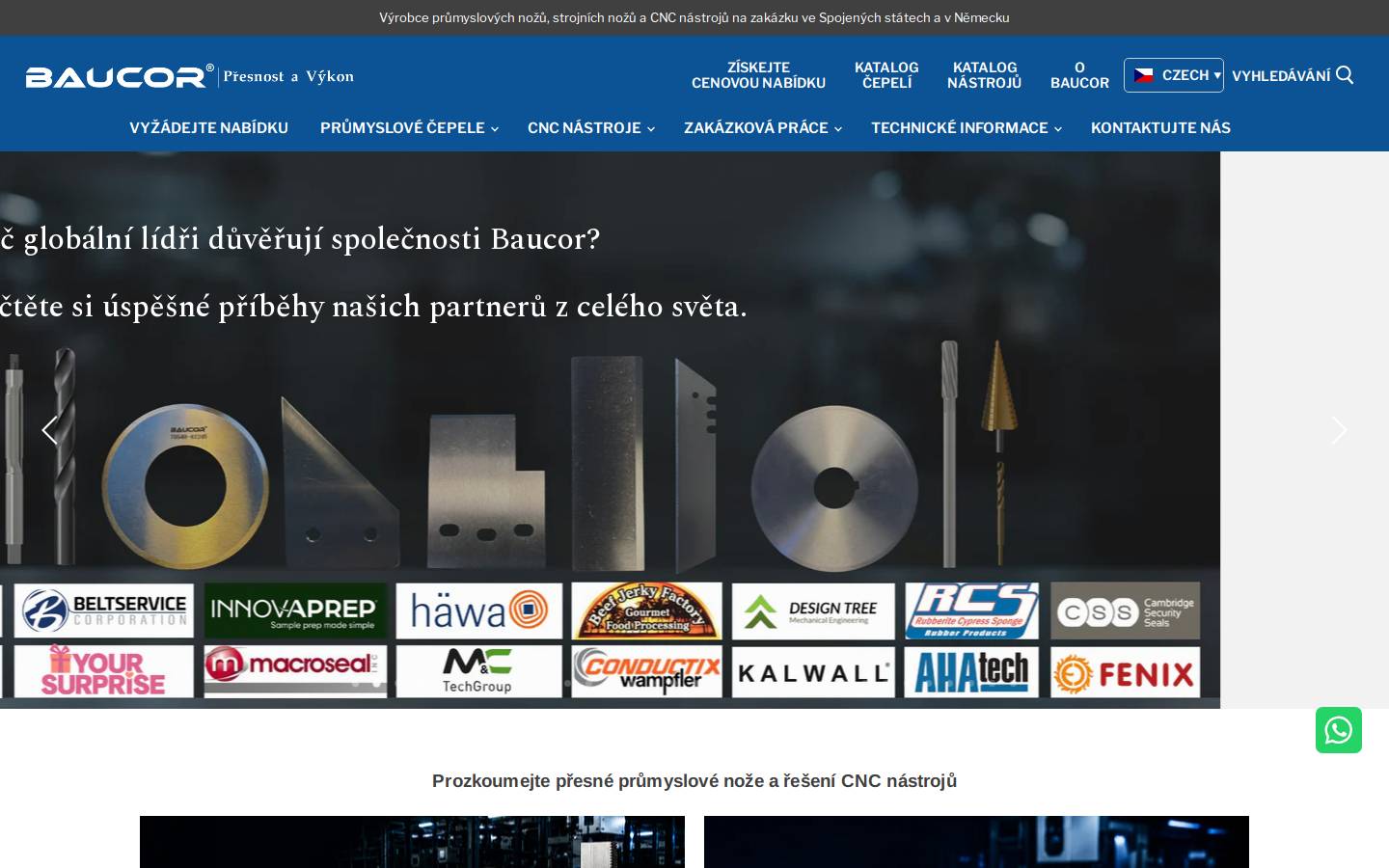The image size is (1389, 868).
Task: Click the Design Tree logo
Action: (813, 610)
